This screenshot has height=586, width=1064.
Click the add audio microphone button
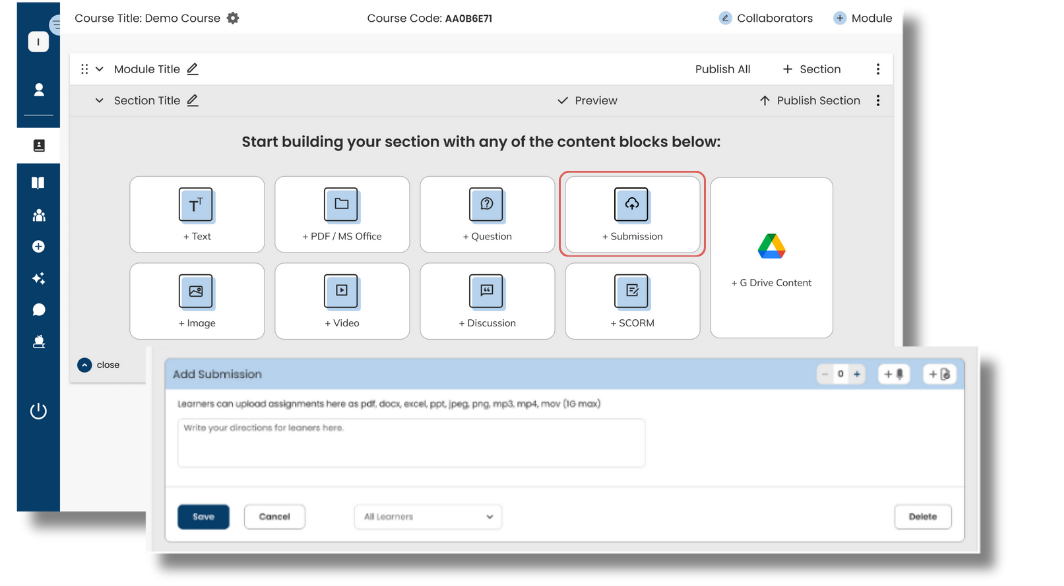tap(894, 374)
